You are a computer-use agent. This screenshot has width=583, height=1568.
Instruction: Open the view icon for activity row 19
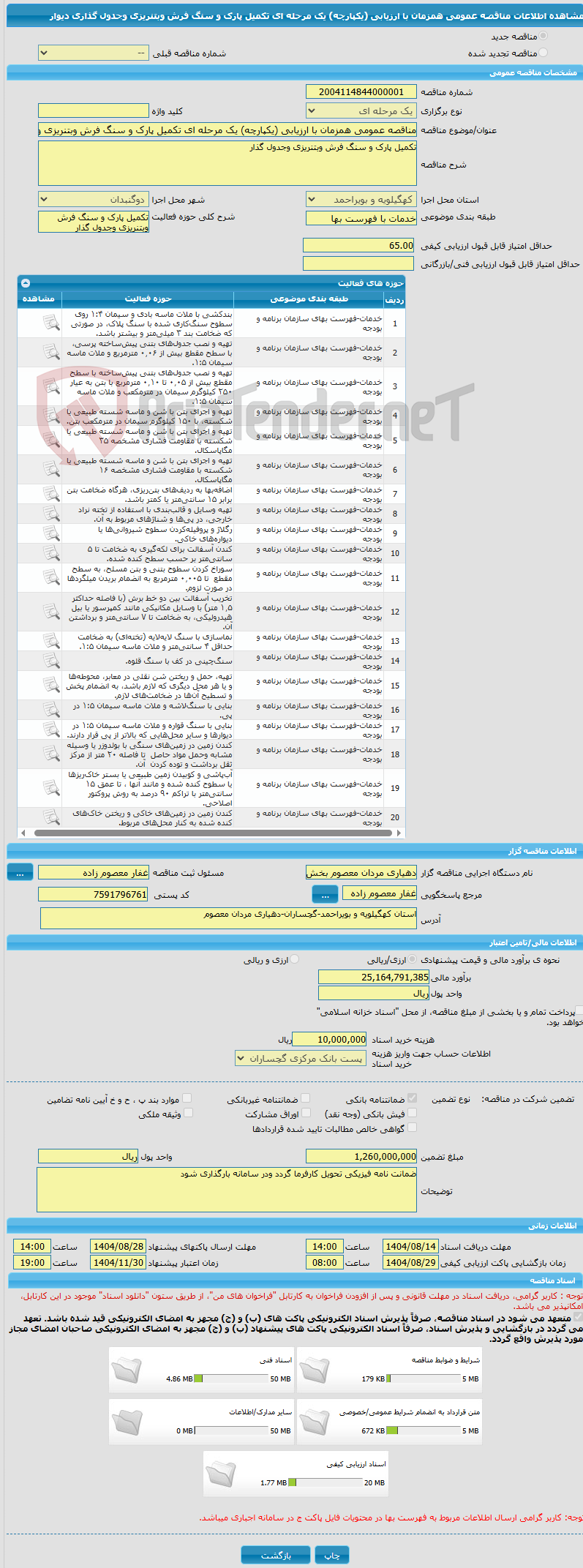[x=50, y=788]
